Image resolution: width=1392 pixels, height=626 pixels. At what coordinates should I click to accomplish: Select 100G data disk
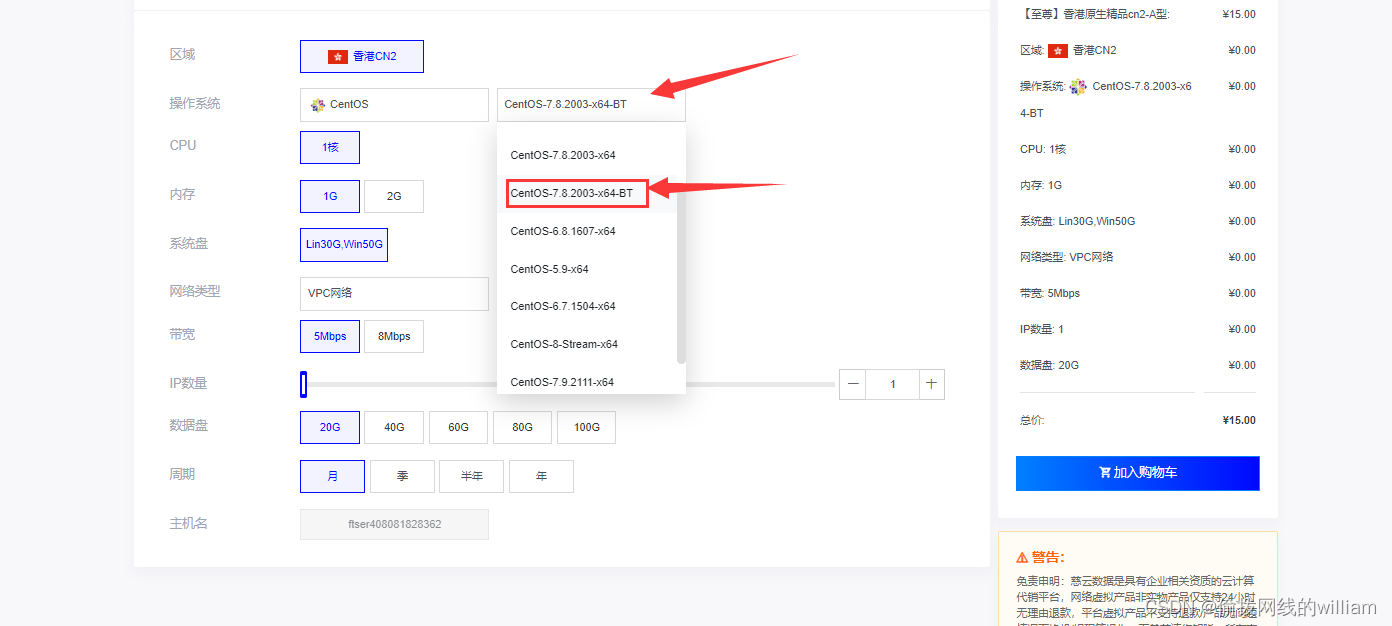pyautogui.click(x=587, y=427)
